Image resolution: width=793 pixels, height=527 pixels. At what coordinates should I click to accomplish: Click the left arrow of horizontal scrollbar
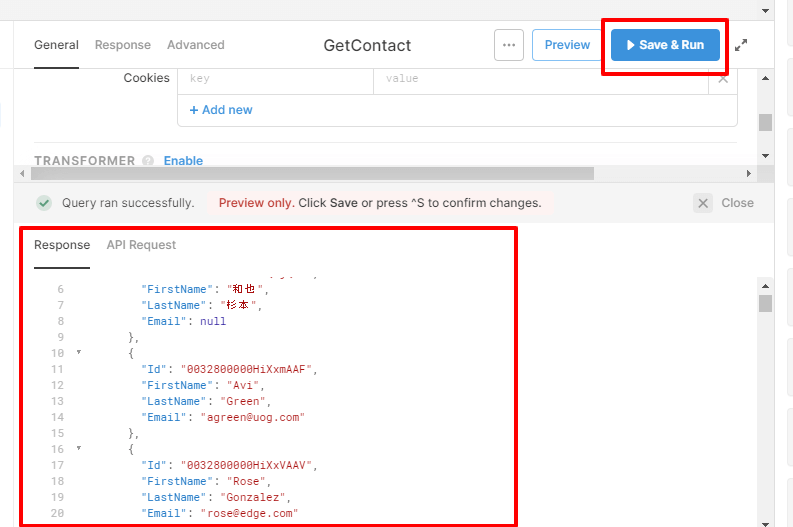[x=21, y=173]
